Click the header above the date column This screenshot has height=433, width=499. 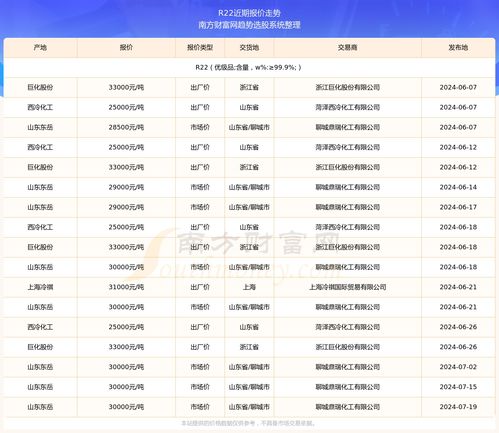458,48
